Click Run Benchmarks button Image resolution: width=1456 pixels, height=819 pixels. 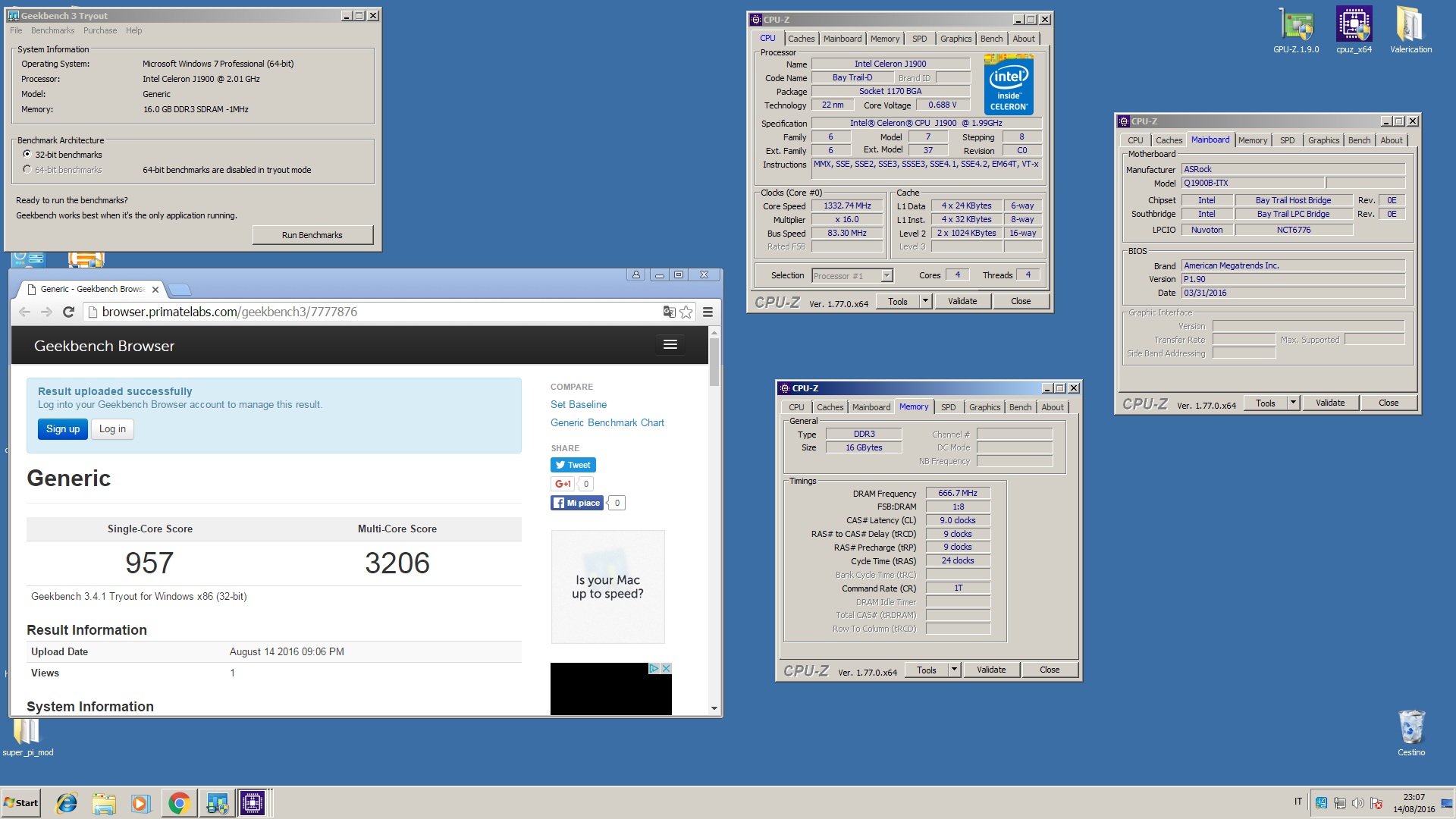pos(312,235)
